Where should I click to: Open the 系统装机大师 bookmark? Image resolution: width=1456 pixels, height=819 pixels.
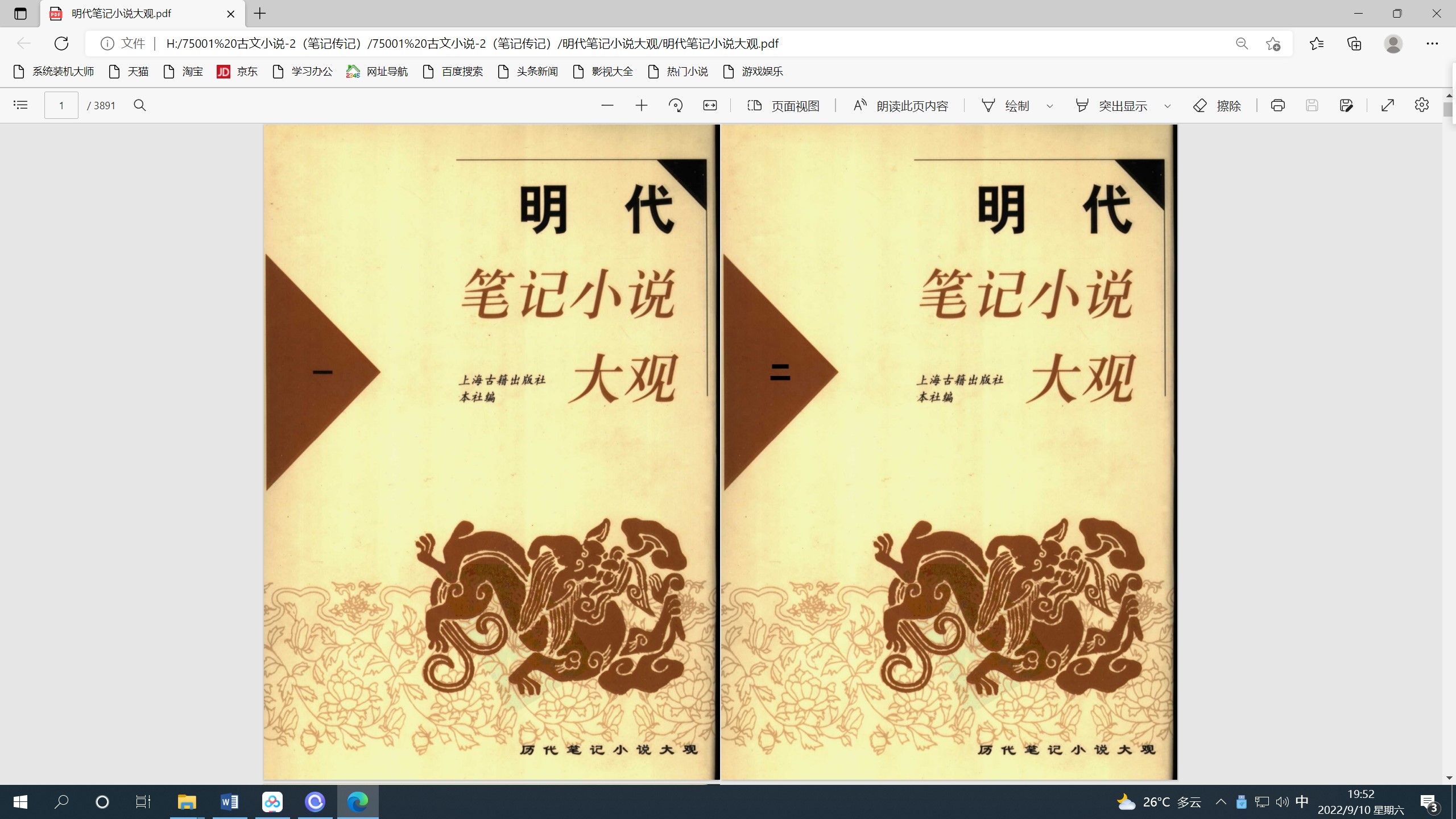click(53, 72)
